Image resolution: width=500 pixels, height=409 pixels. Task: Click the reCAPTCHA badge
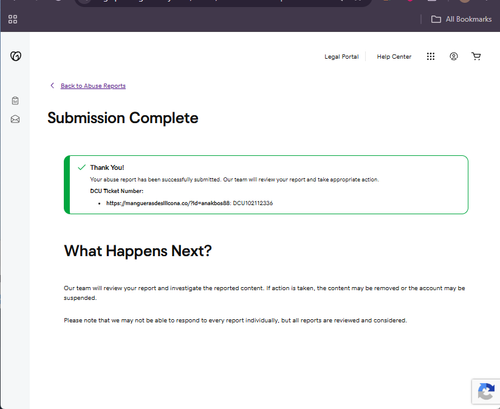tap(486, 391)
